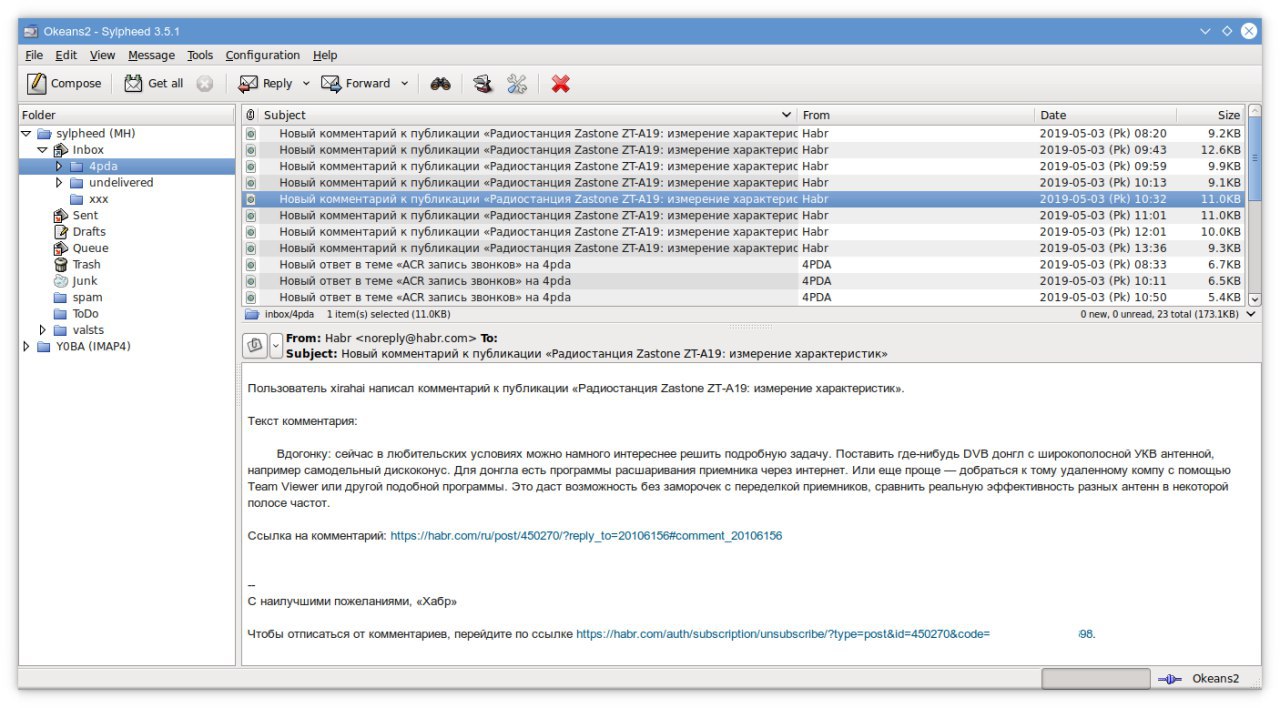1280x708 pixels.
Task: Click the sylpheed (MH) mailbox icon
Action: tap(44, 133)
